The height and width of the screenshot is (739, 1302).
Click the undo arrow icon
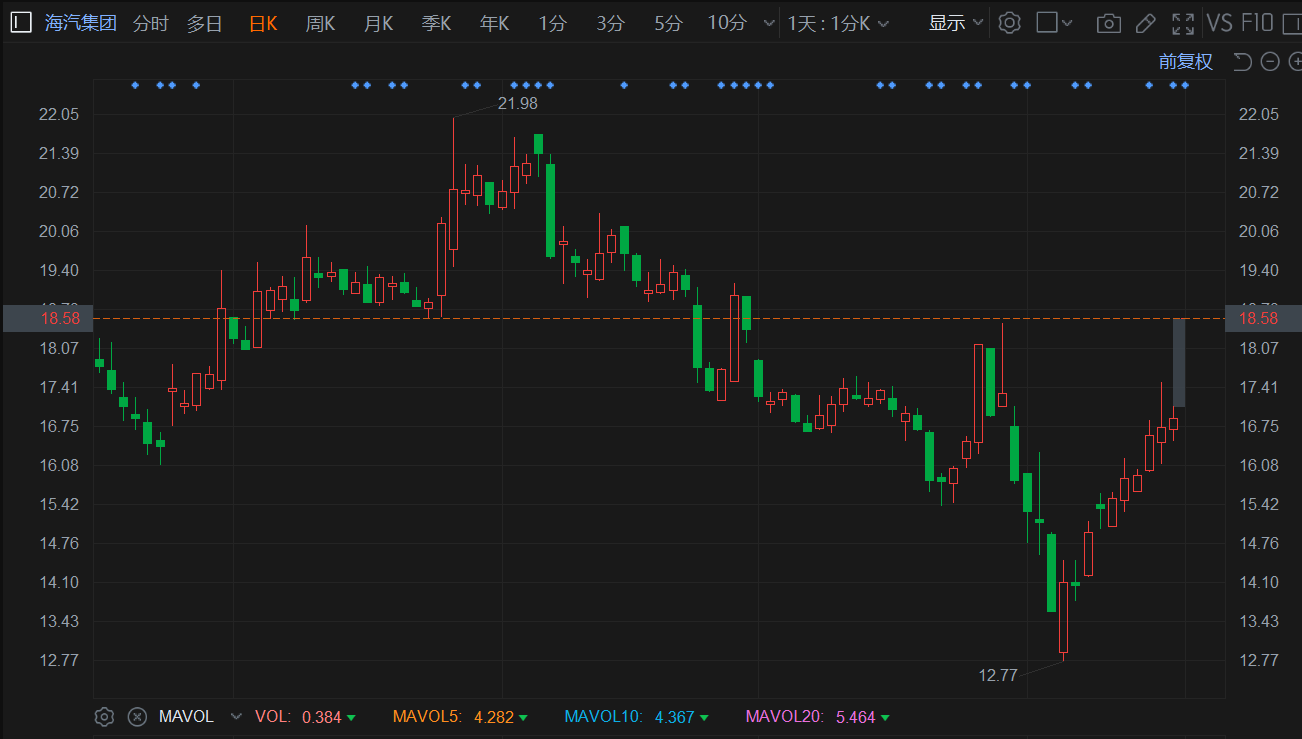tap(1242, 62)
